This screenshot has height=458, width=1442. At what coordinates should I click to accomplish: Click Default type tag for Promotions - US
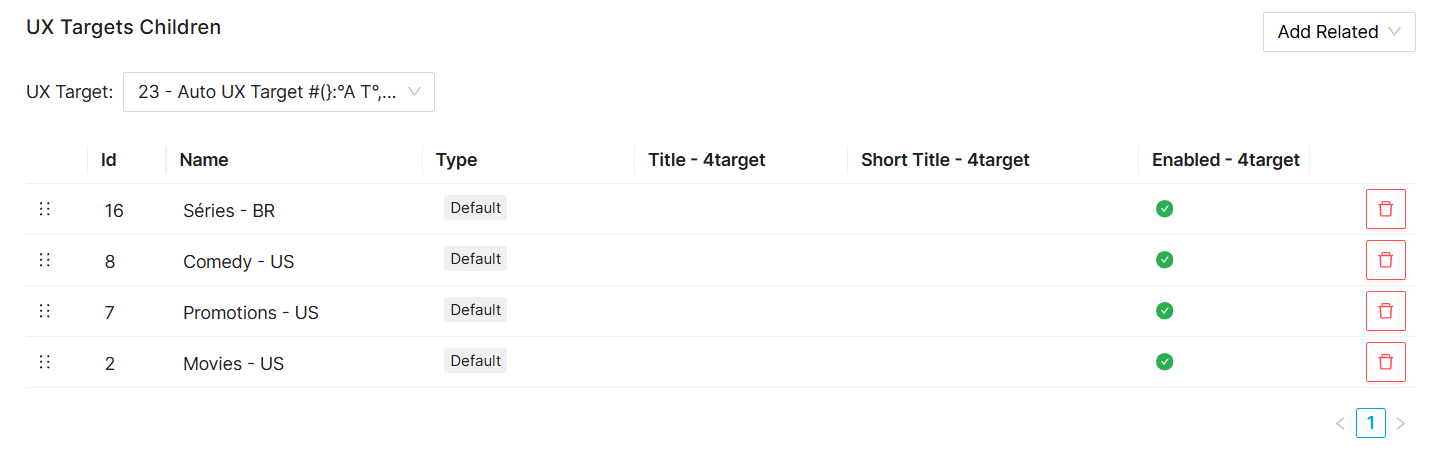(x=475, y=310)
